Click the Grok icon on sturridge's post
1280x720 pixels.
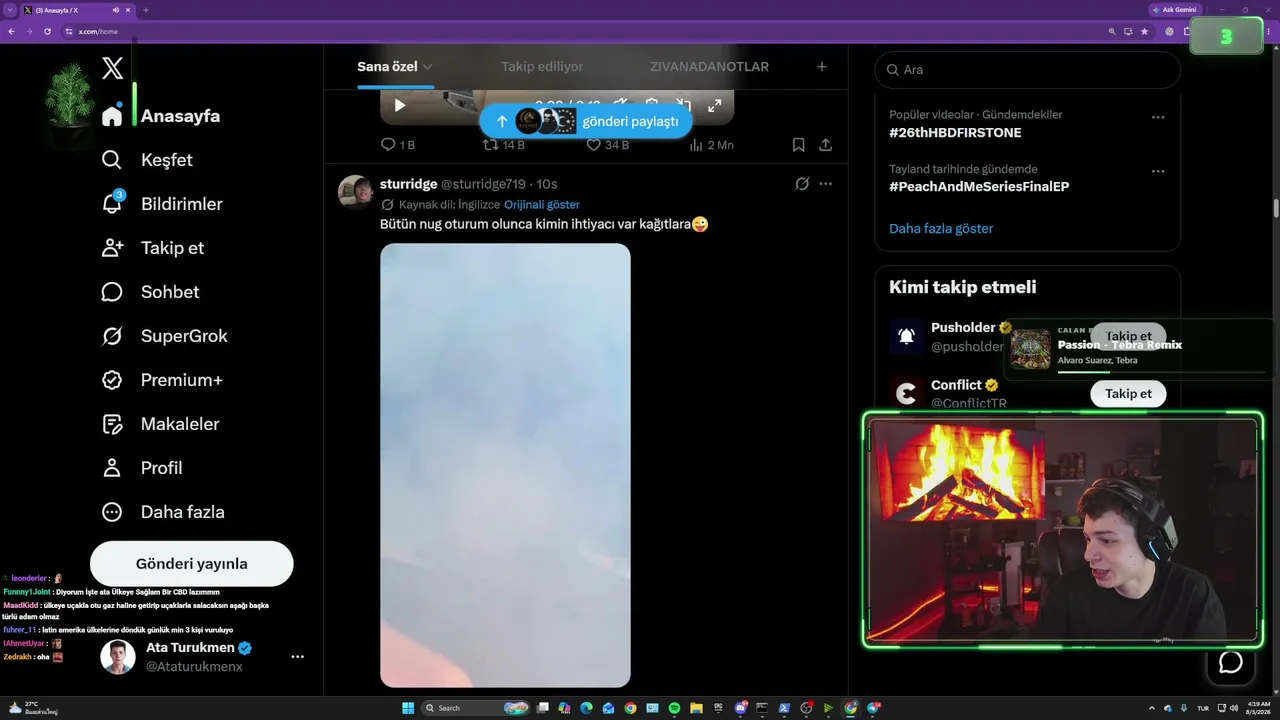coord(802,184)
